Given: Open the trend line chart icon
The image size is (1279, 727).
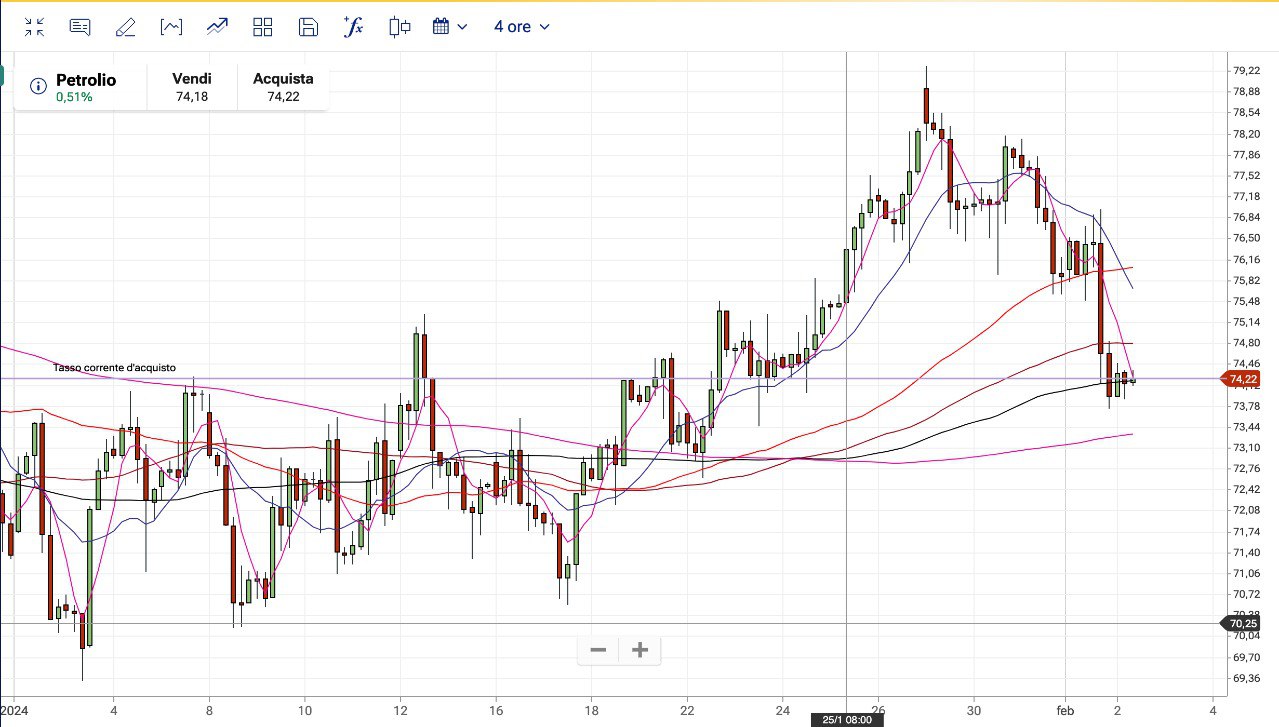Looking at the screenshot, I should point(217,27).
